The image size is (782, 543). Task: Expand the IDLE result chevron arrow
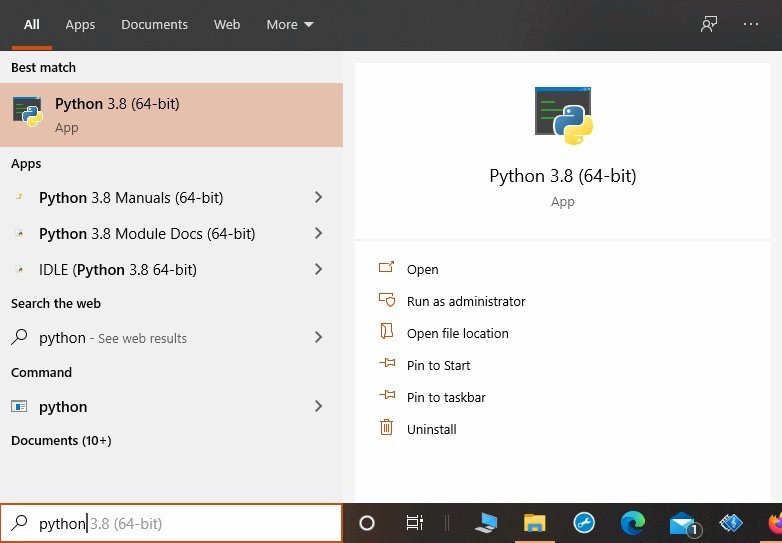(x=318, y=269)
